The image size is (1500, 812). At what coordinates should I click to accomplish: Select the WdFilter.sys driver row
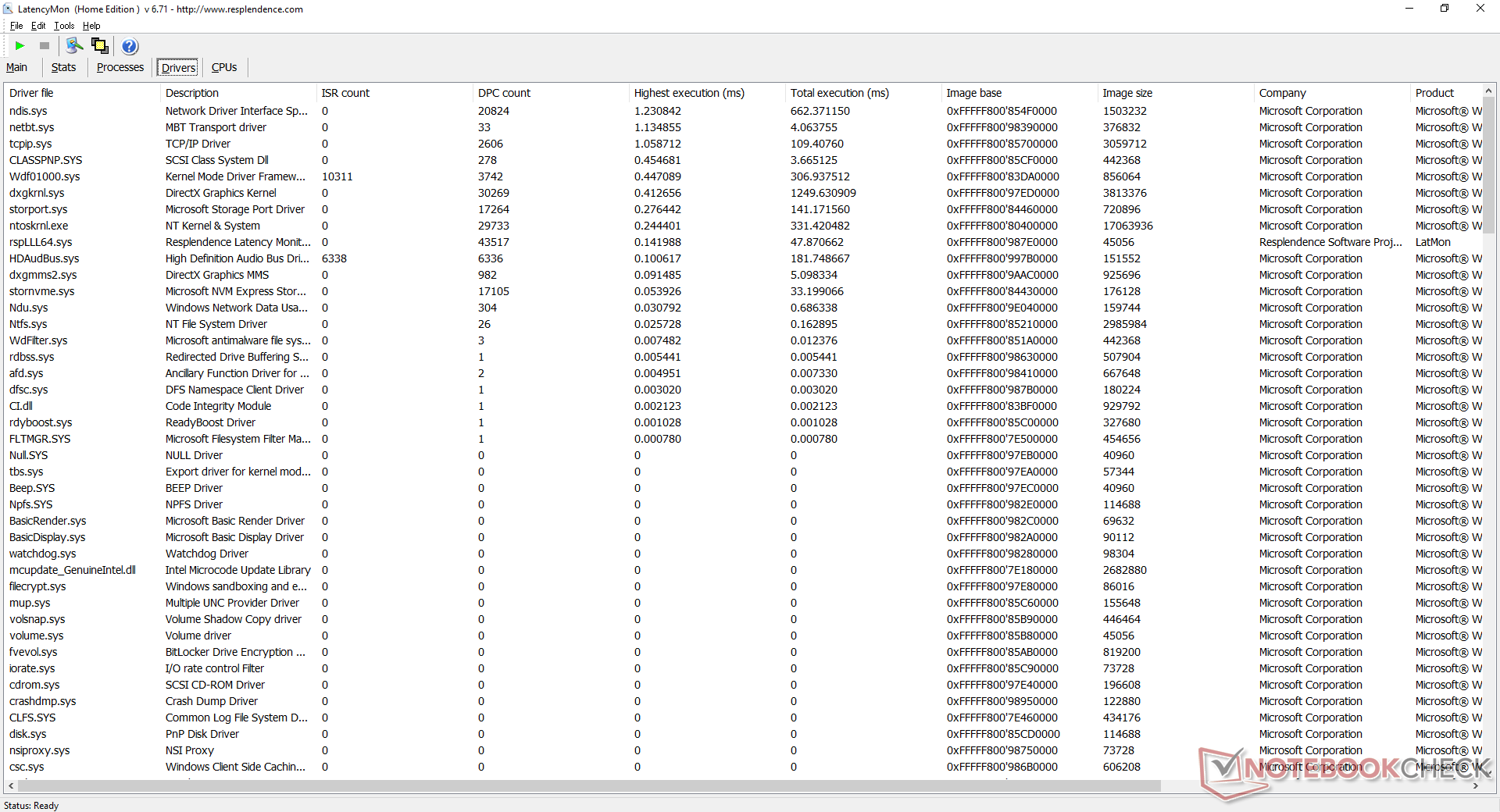[x=742, y=340]
